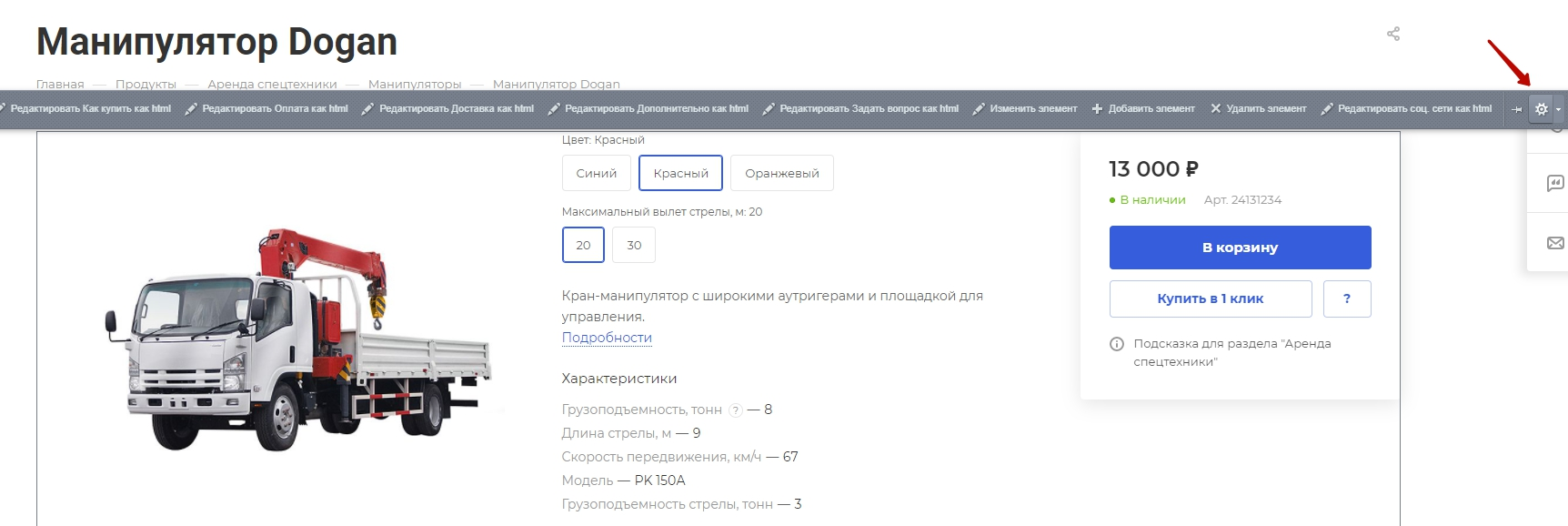
Task: Click Купить в 1 клик button
Action: tap(1211, 298)
